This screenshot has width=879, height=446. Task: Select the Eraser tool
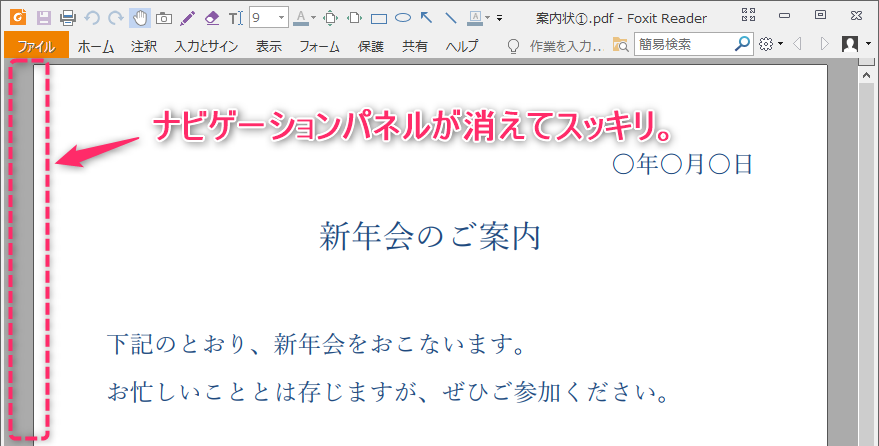pyautogui.click(x=211, y=18)
